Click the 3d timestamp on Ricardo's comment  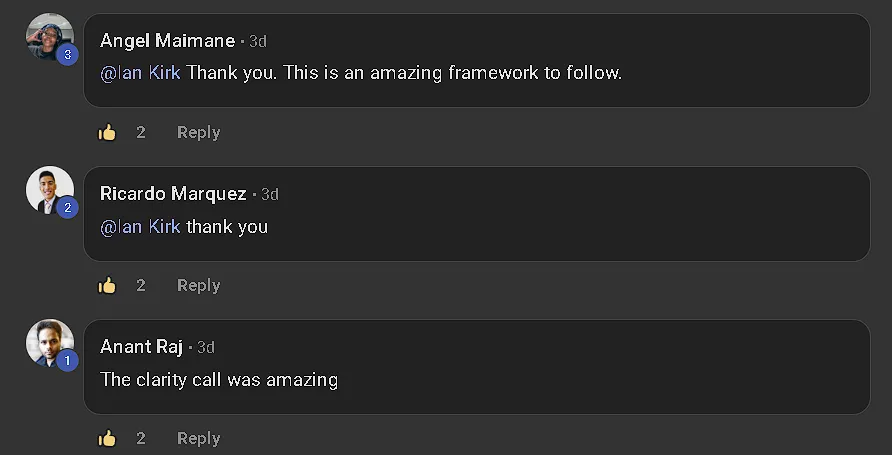(x=270, y=195)
